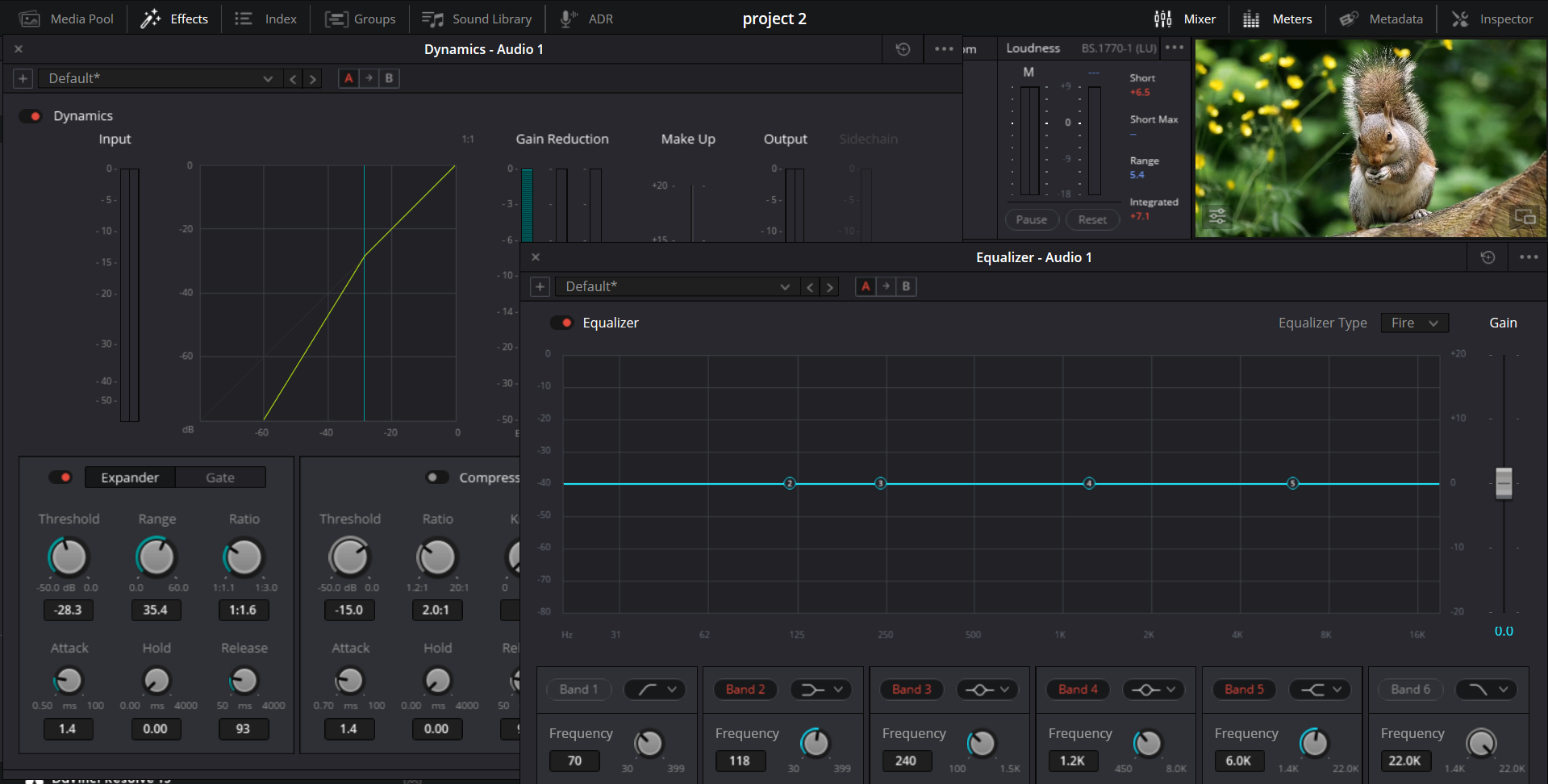Screen dimensions: 1548x784
Task: Reset the Loudness meter
Action: [x=1093, y=219]
